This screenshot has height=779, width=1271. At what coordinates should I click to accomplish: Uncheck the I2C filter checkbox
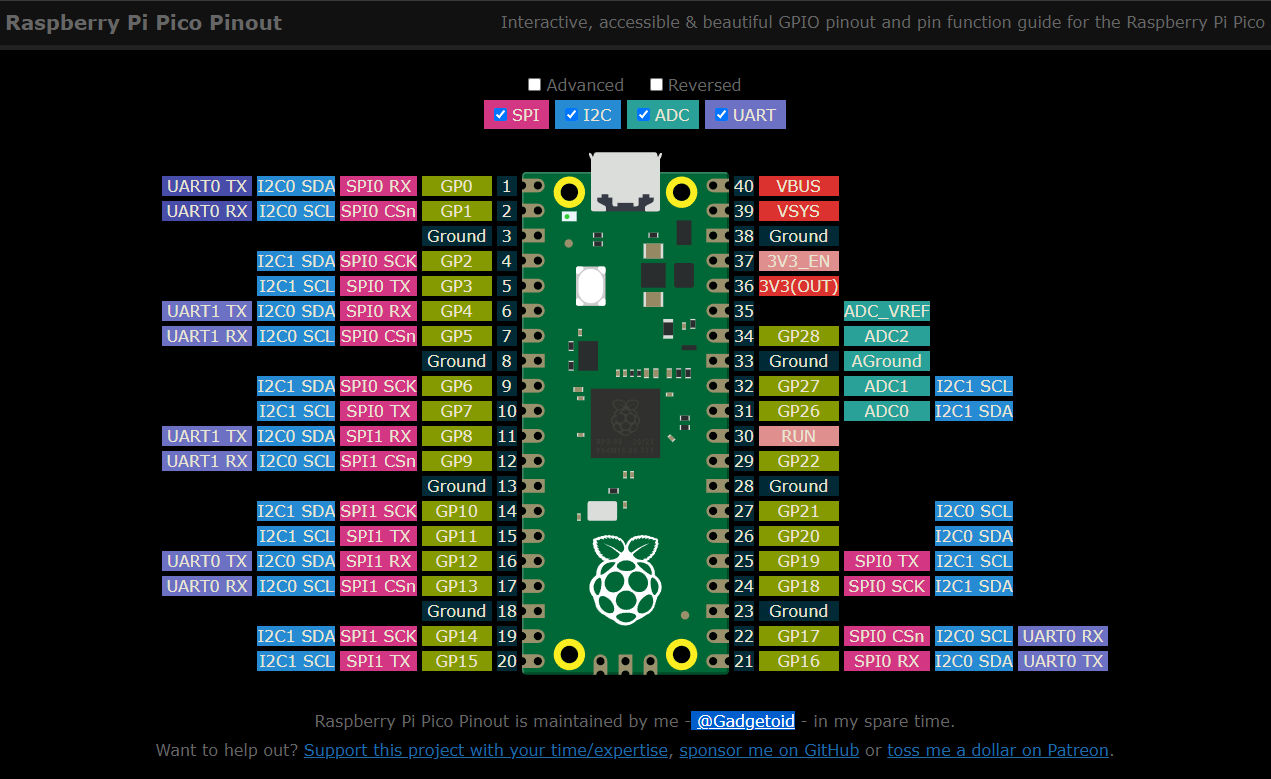572,115
